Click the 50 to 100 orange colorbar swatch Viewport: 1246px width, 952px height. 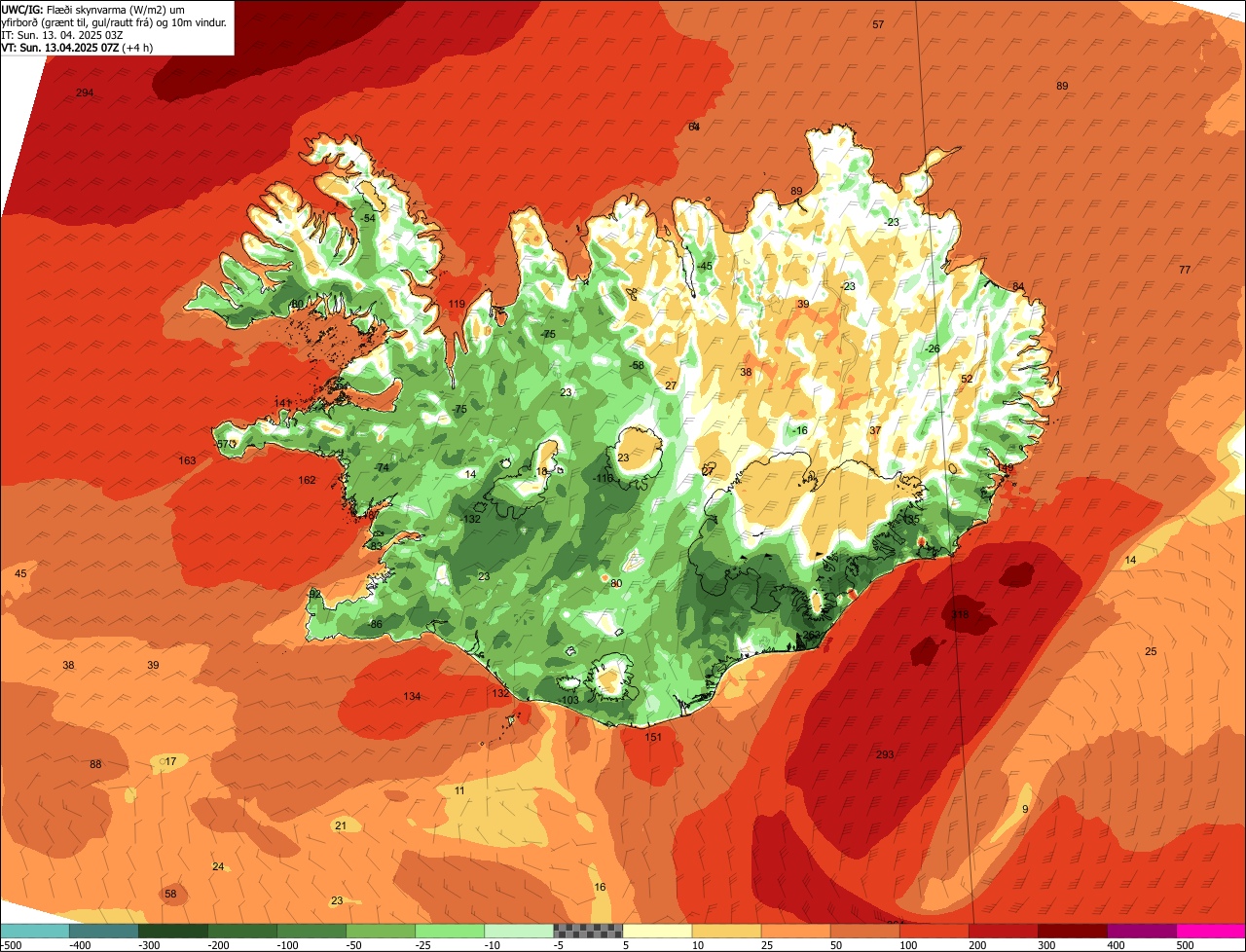coord(863,931)
